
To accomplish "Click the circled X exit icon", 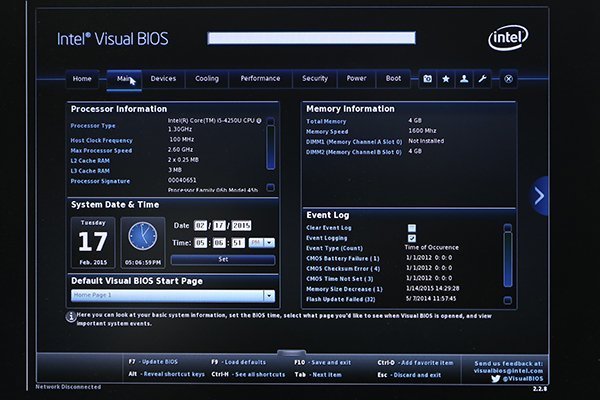I will pos(508,79).
